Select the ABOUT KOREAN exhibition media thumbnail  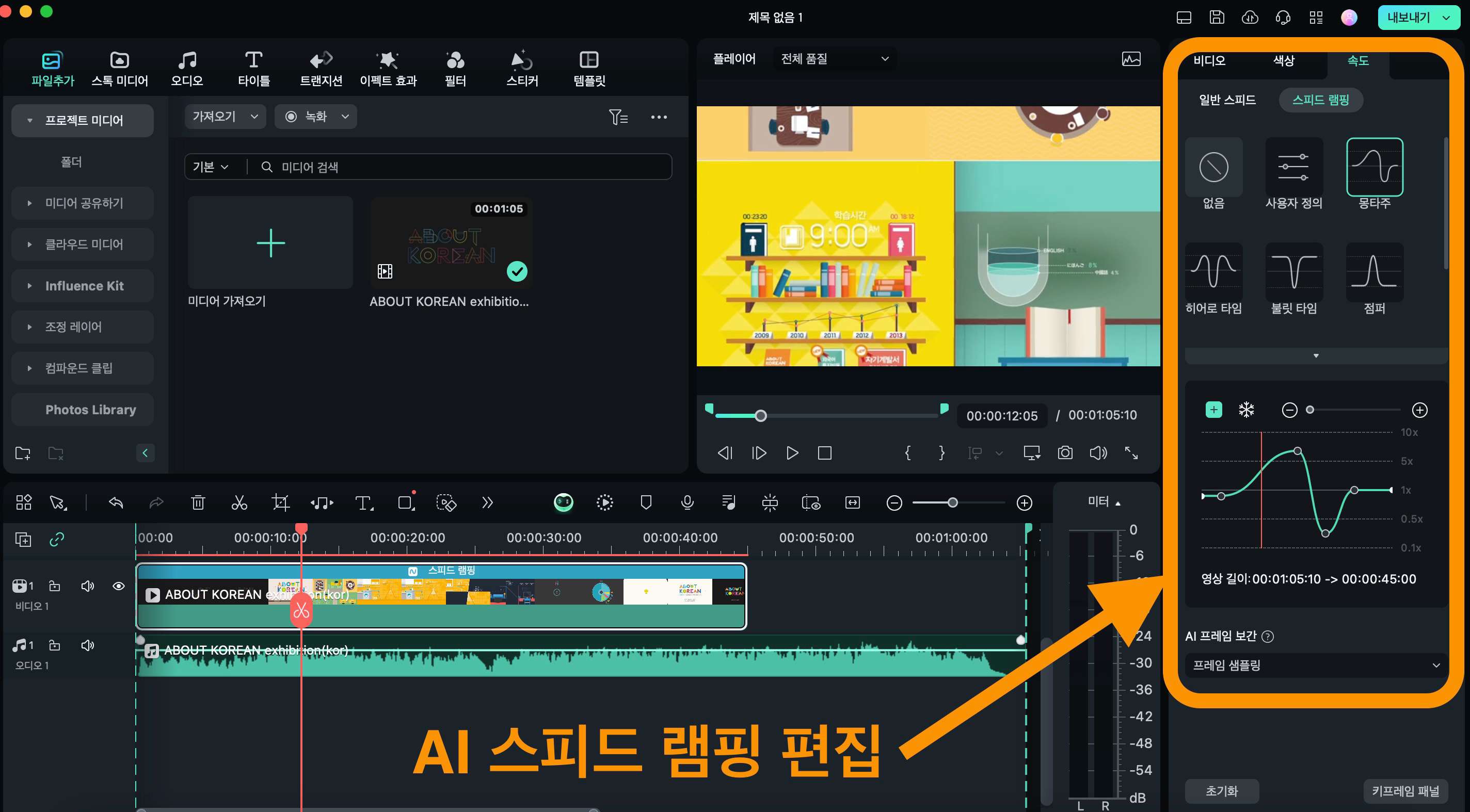pos(452,242)
